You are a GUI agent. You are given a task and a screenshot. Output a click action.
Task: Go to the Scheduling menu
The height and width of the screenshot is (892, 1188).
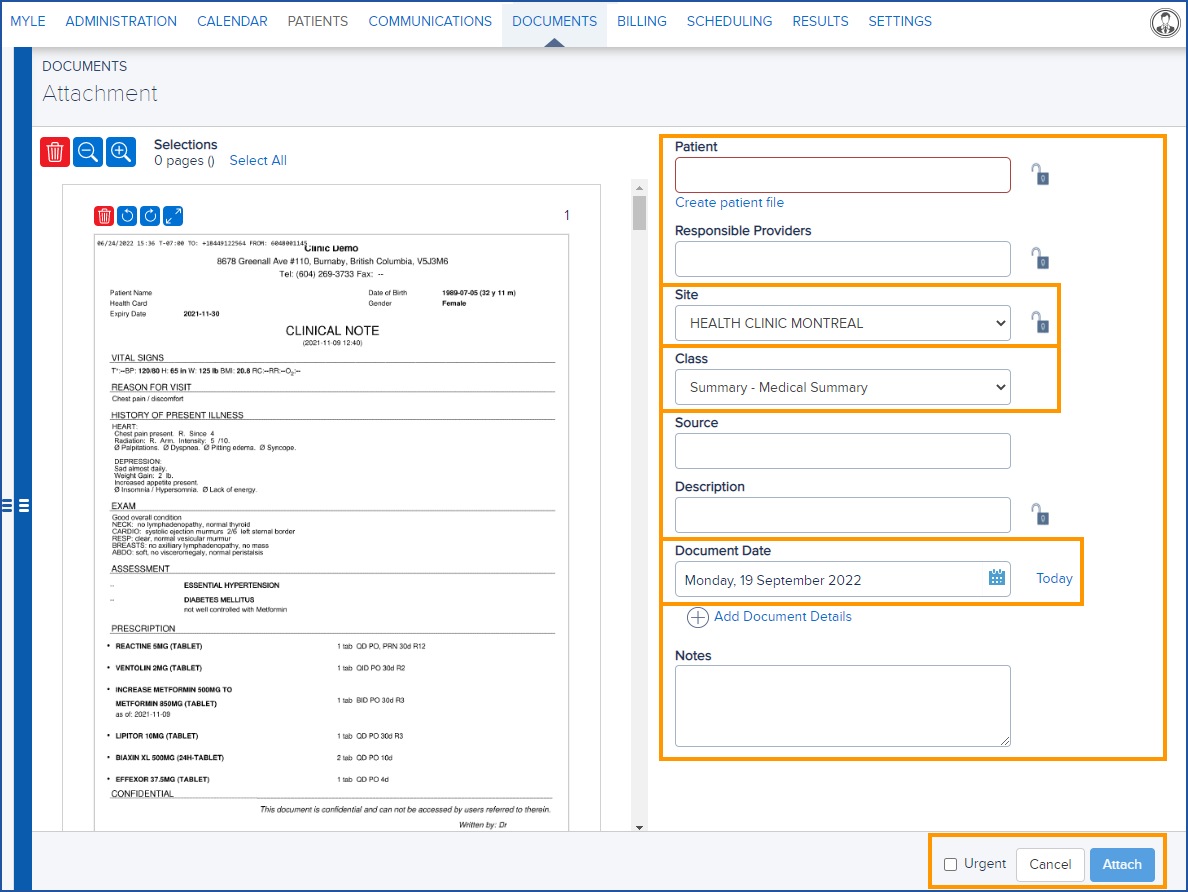[729, 21]
